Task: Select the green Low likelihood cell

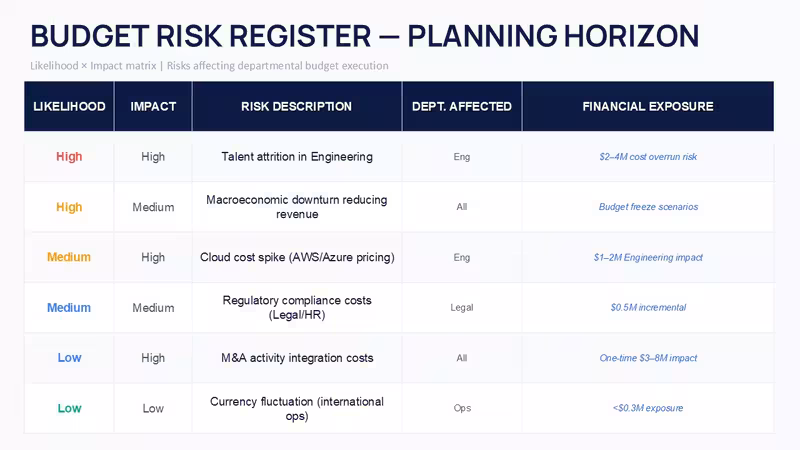Action: [x=69, y=408]
